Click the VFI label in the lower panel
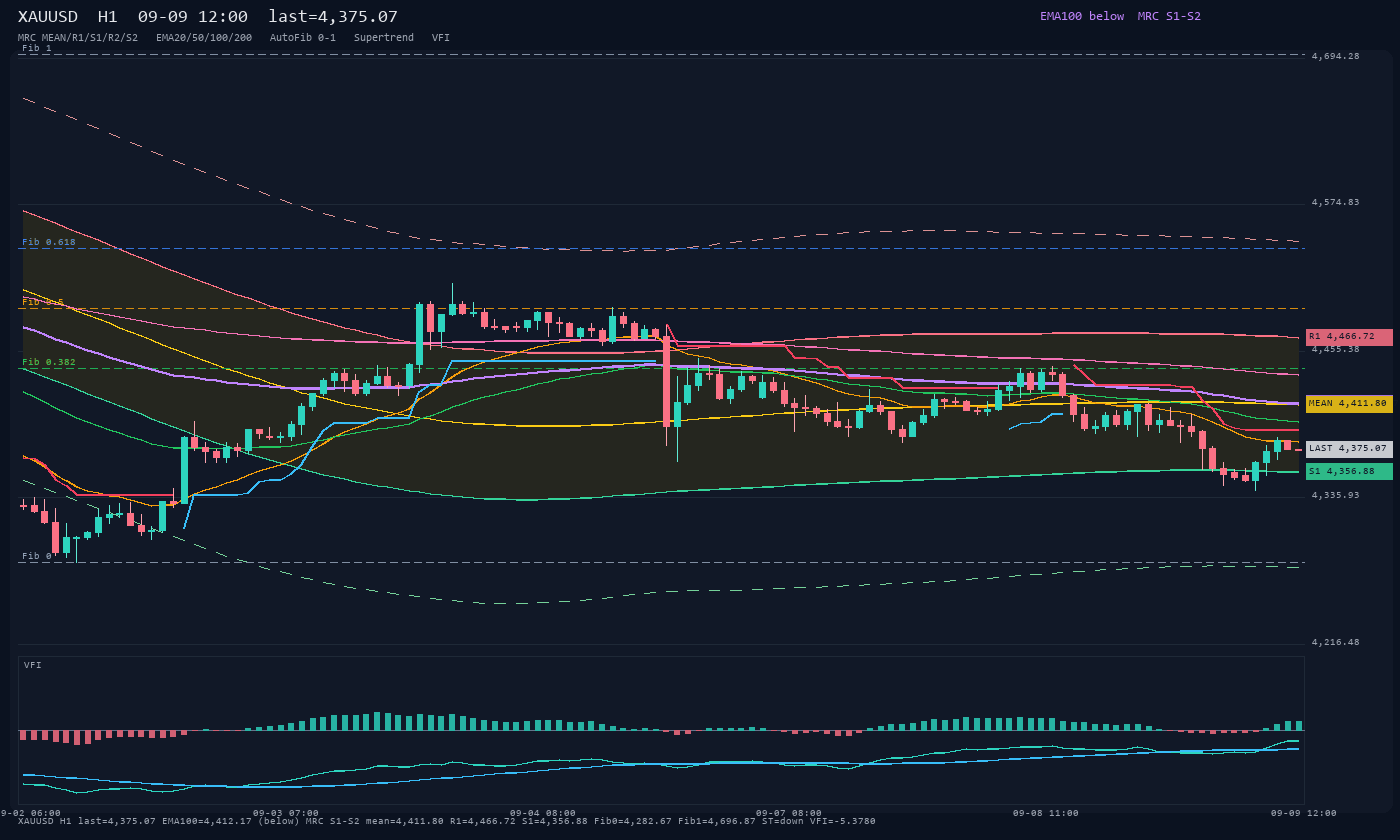The width and height of the screenshot is (1400, 840). click(33, 665)
